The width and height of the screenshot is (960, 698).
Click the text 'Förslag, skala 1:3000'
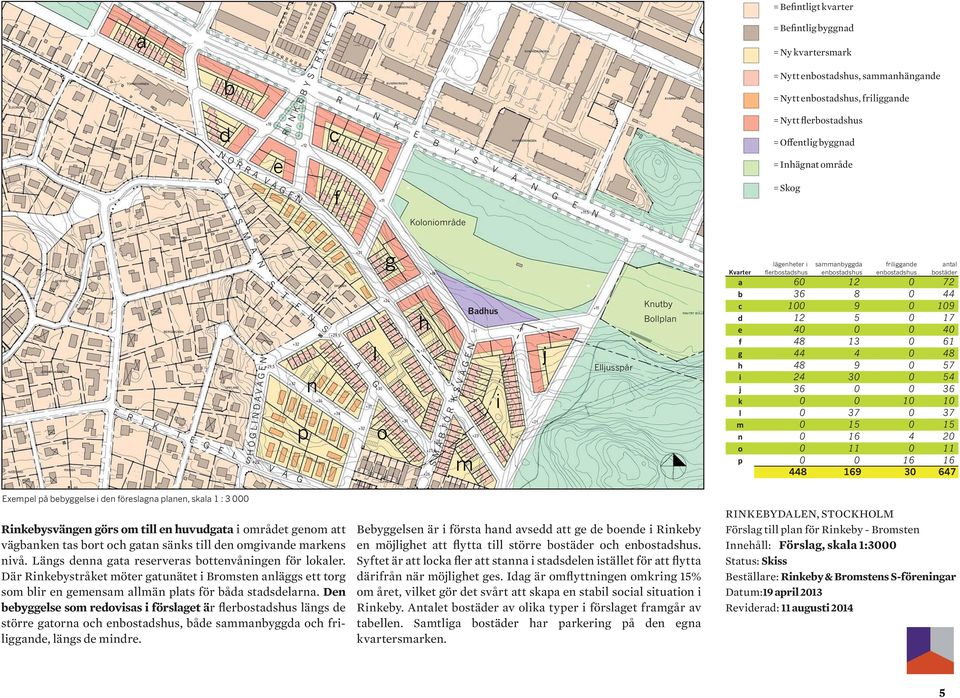coord(838,545)
